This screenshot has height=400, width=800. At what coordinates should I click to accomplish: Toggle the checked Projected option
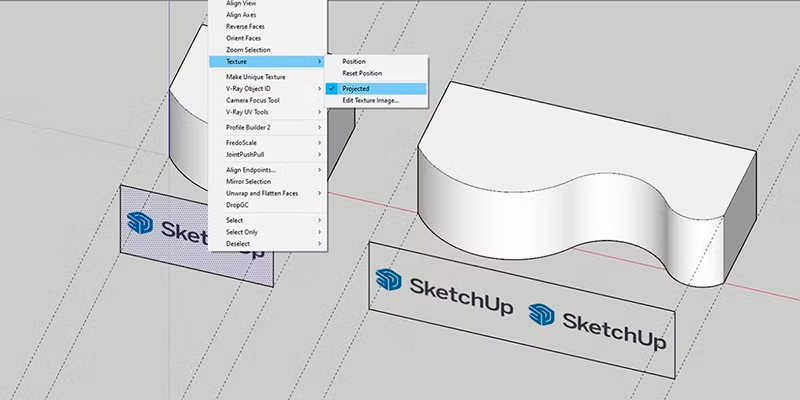(x=376, y=89)
